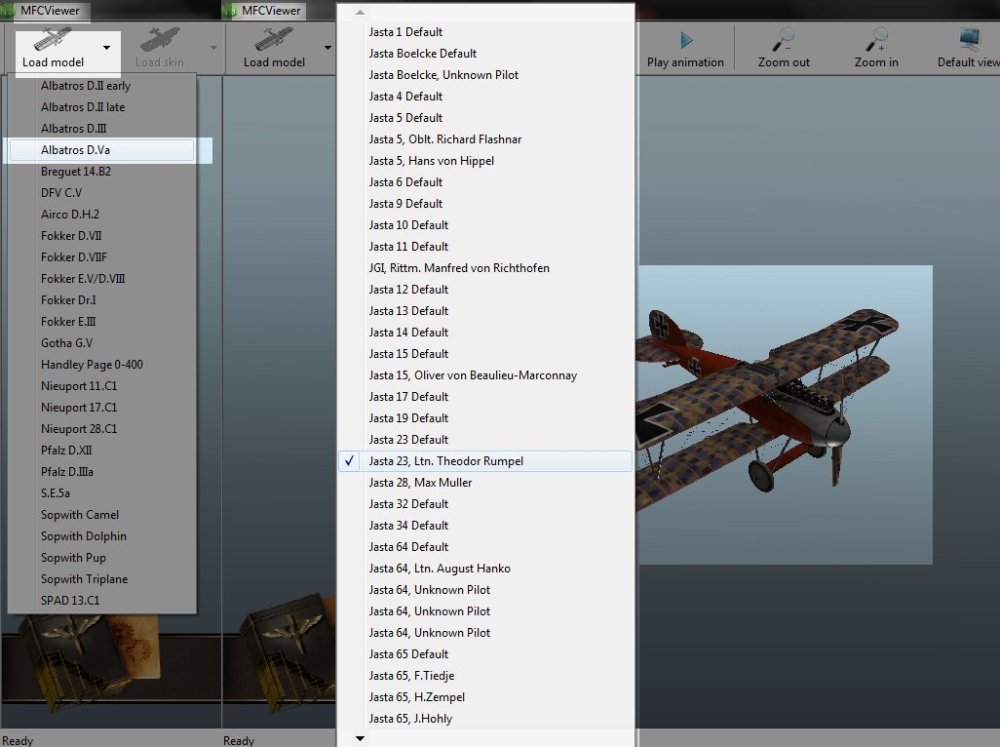Choose Sopwith Camel in the model menu

coord(79,515)
